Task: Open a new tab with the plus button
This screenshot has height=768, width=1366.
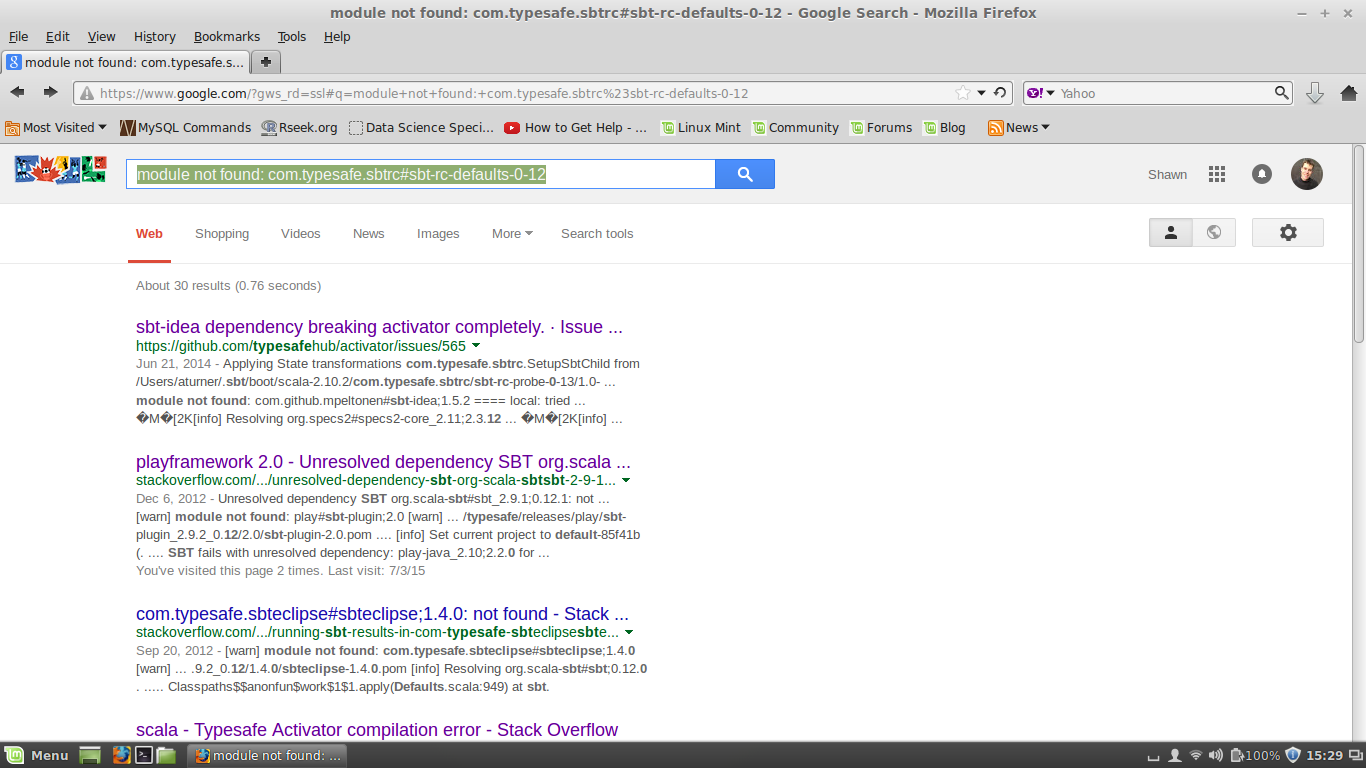Action: (x=266, y=62)
